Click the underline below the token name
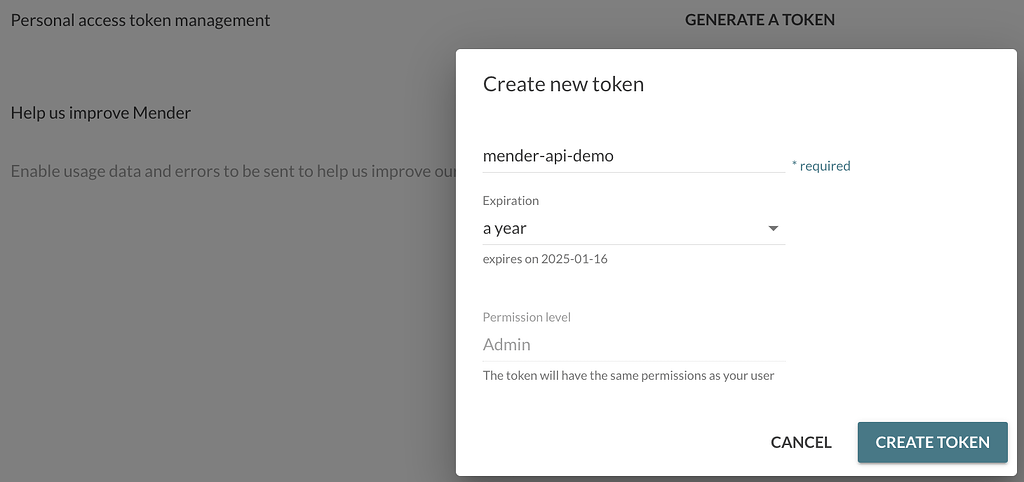Screen dimensions: 1024x482 (632, 172)
